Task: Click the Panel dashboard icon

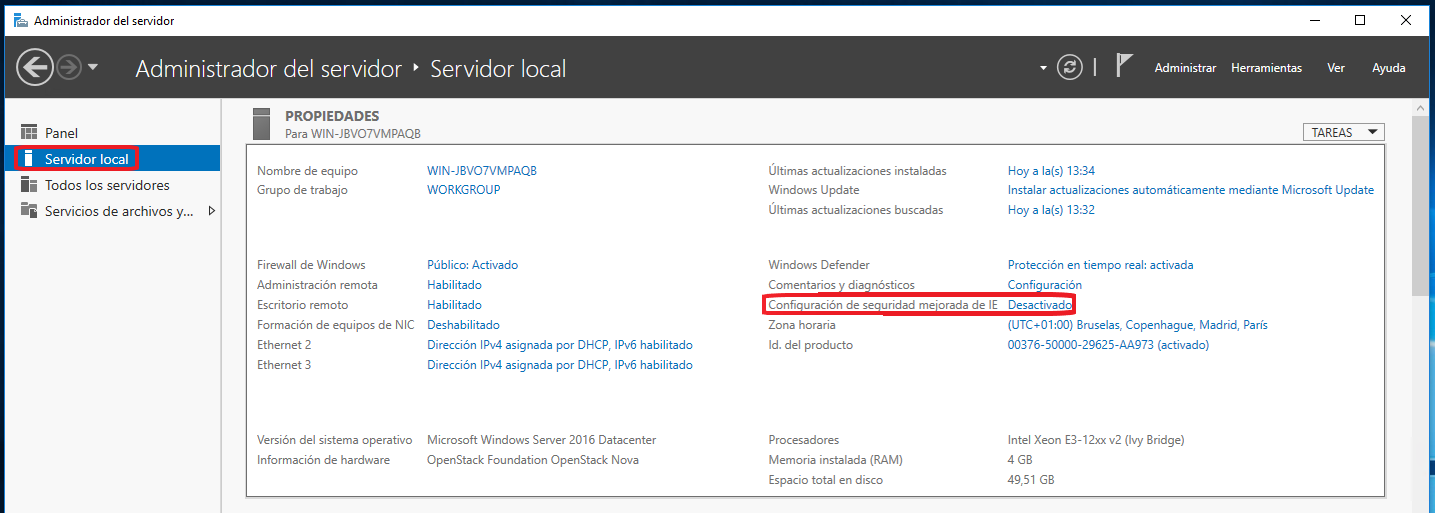Action: (28, 133)
